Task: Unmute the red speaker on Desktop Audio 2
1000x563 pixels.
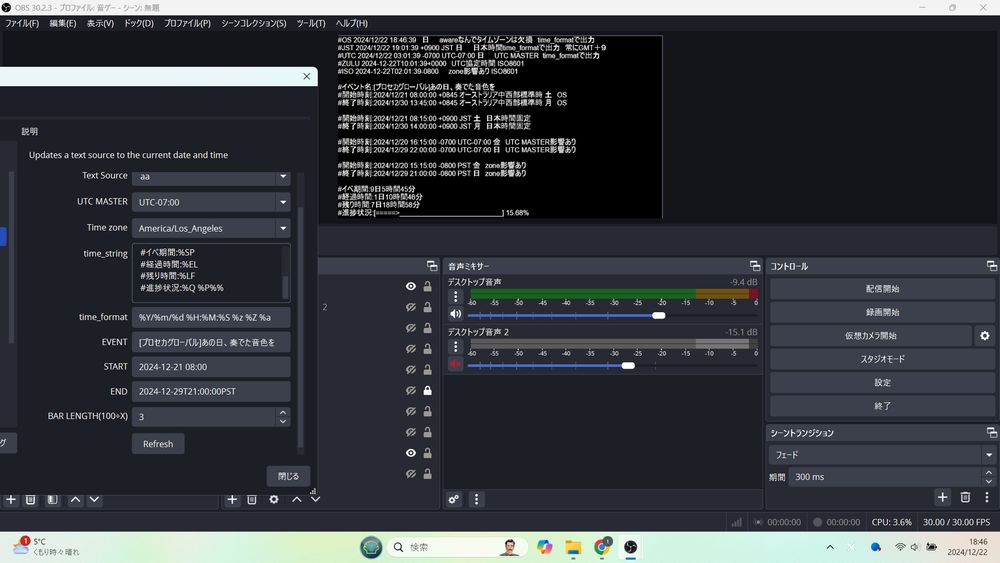Action: 456,364
